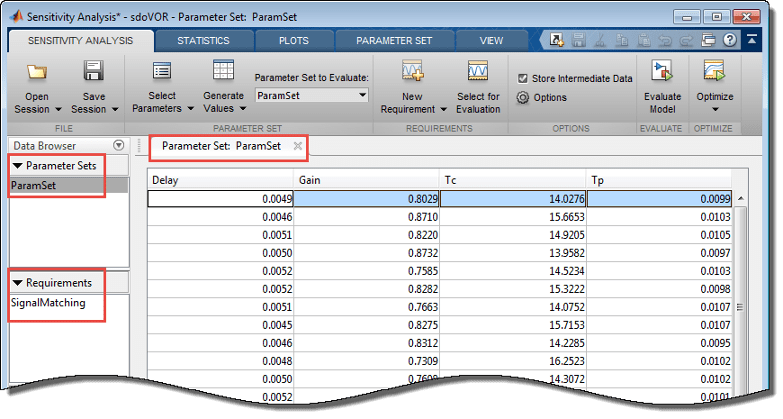Viewport: 783px width, 419px height.
Task: Select Gain cell 0.8312
Action: pyautogui.click(x=366, y=343)
